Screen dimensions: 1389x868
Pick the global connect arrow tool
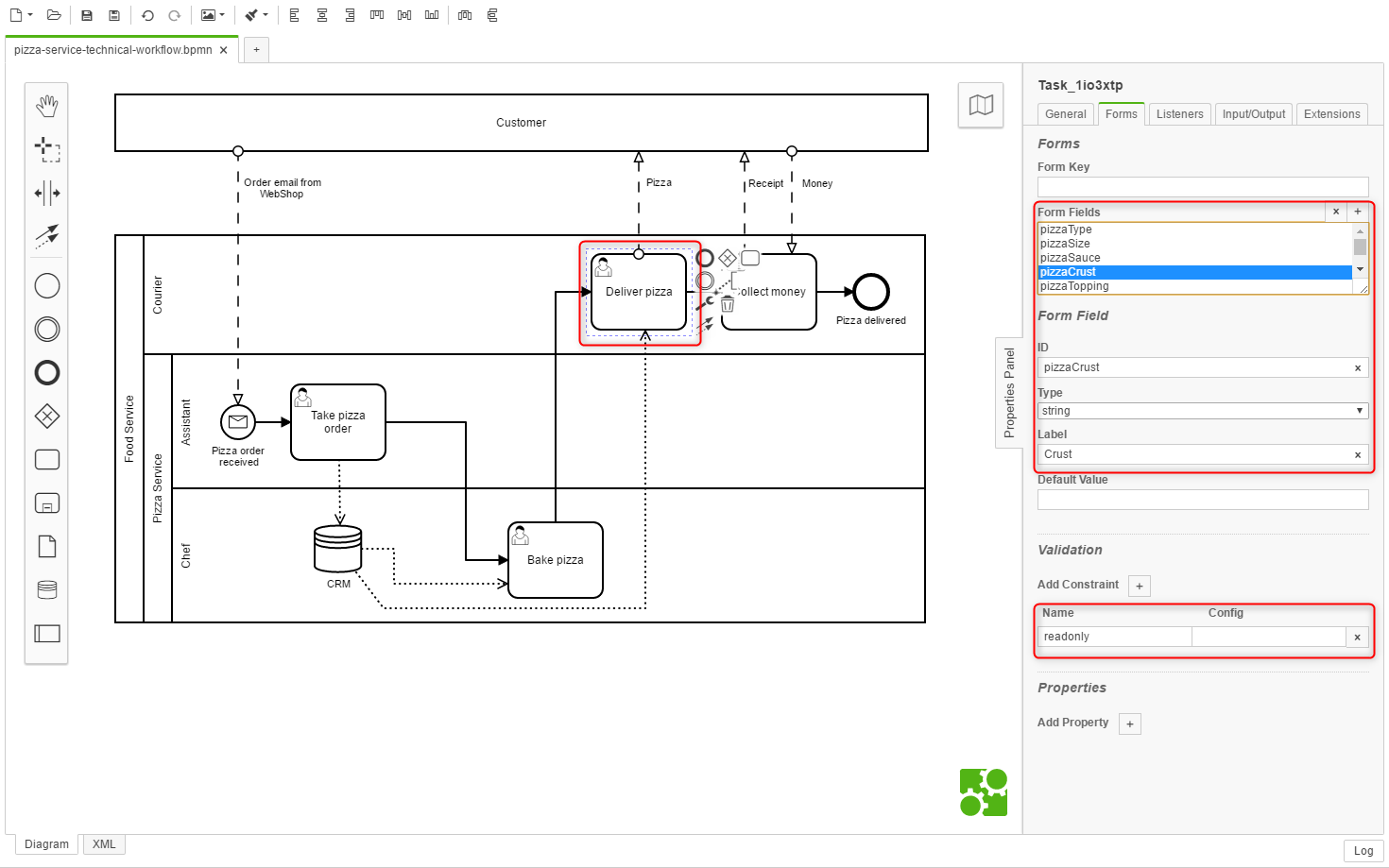click(47, 235)
